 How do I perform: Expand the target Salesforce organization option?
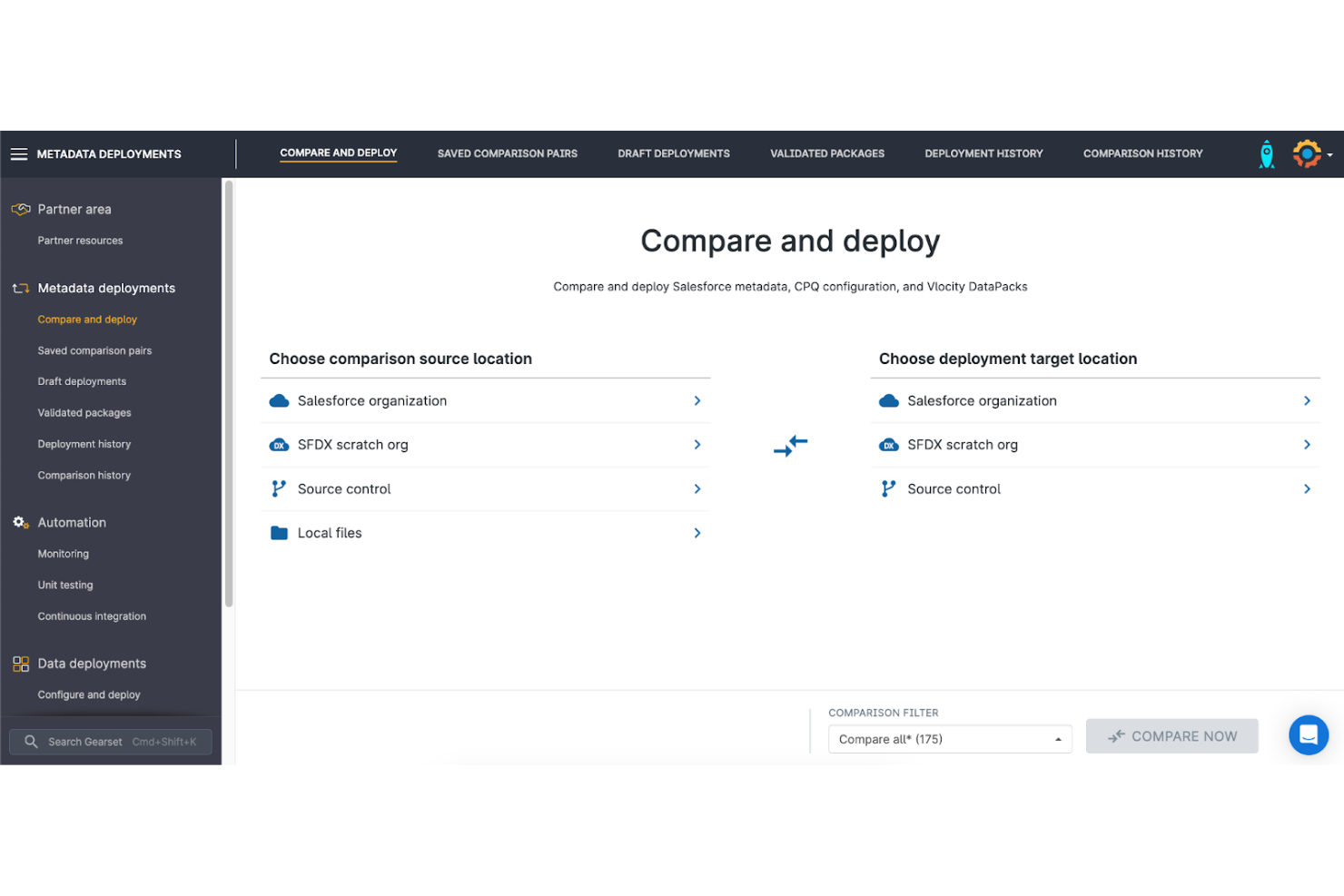pos(1307,400)
